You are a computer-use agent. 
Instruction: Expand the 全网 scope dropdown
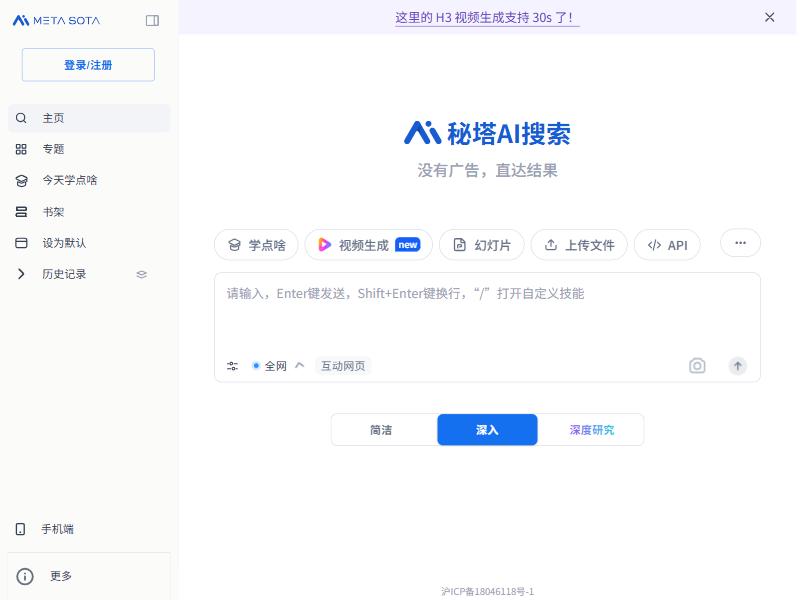(x=278, y=366)
